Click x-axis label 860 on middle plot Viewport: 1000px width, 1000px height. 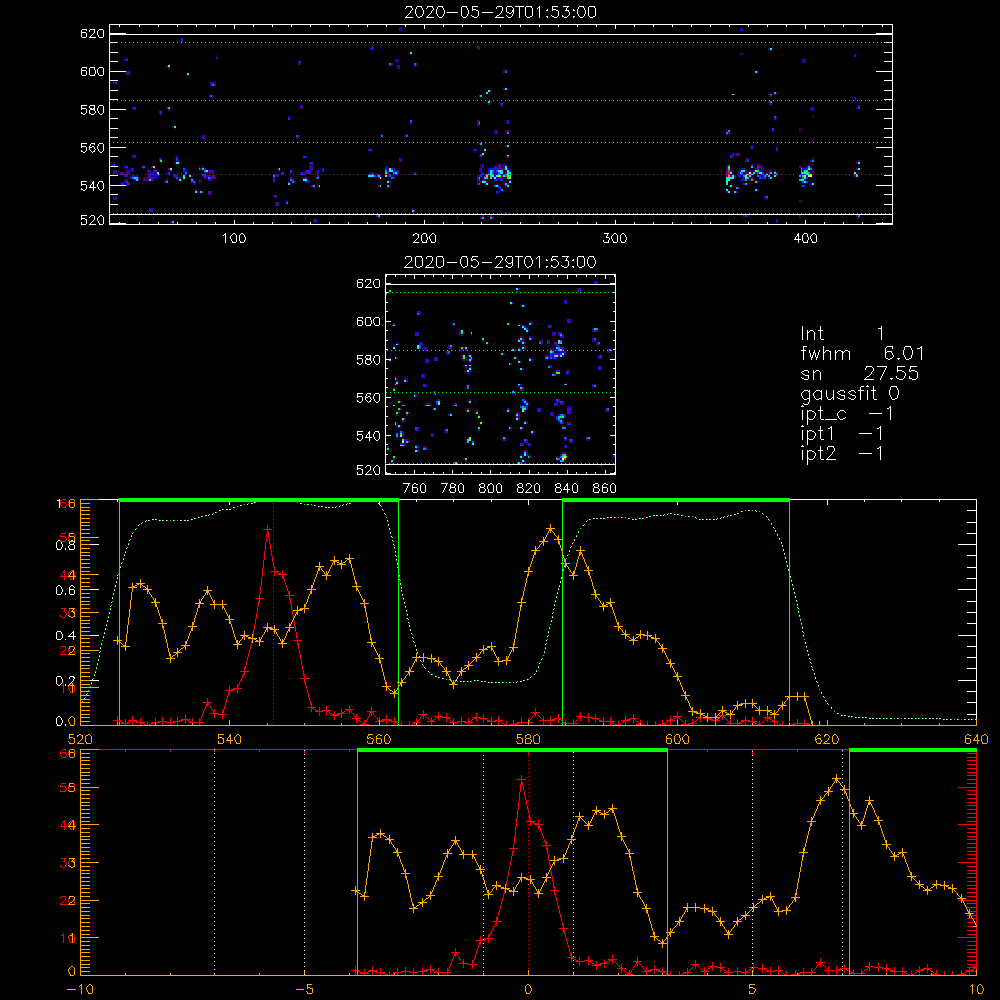click(605, 489)
